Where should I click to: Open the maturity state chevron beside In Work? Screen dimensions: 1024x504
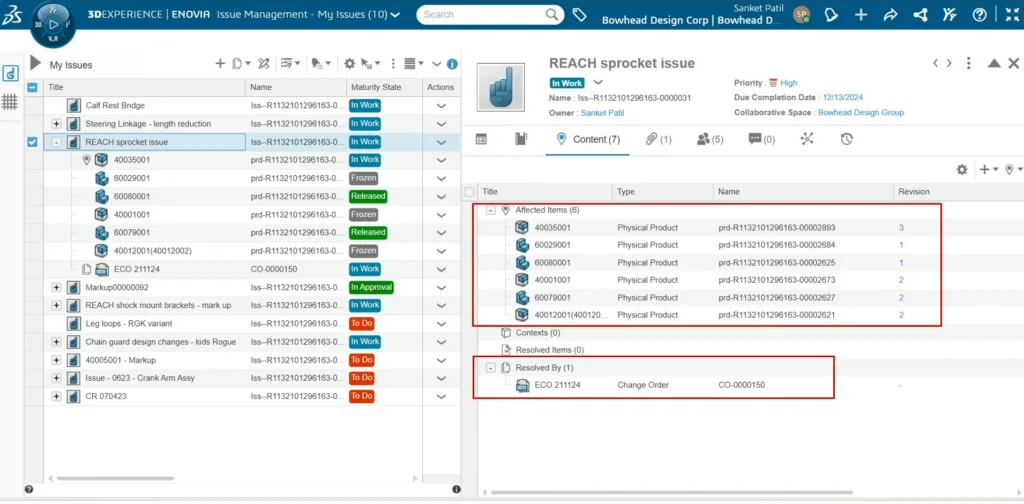click(x=598, y=82)
